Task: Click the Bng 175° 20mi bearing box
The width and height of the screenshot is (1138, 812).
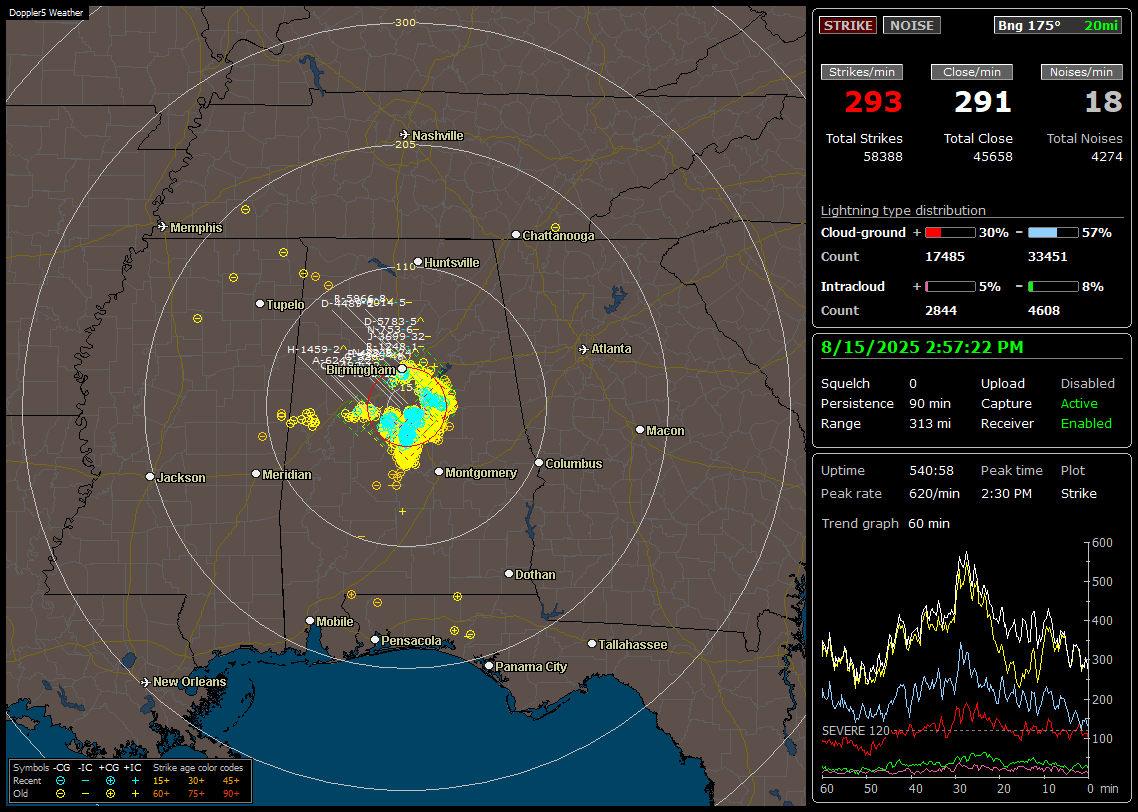Action: [x=1058, y=25]
